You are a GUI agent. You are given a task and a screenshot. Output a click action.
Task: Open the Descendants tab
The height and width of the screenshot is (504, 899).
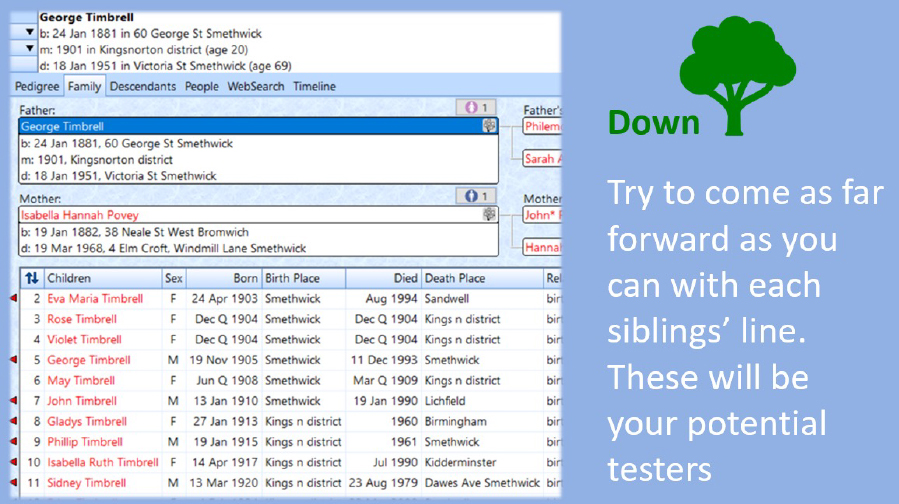[142, 87]
